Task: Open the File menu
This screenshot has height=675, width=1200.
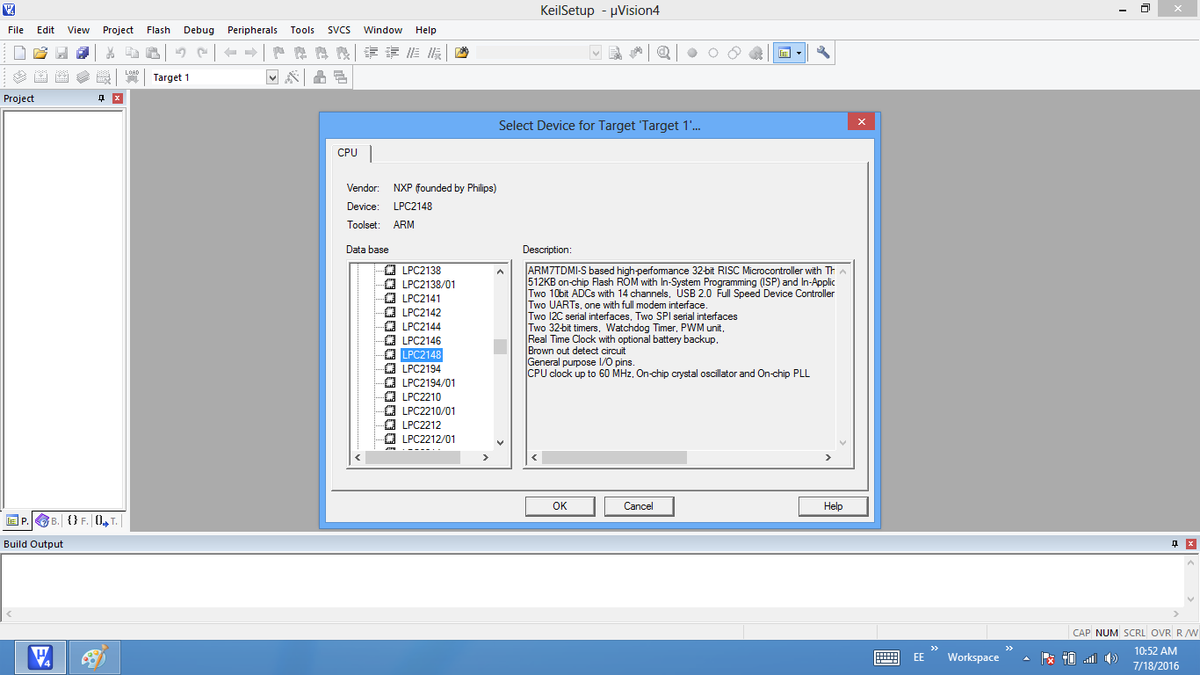Action: [16, 30]
